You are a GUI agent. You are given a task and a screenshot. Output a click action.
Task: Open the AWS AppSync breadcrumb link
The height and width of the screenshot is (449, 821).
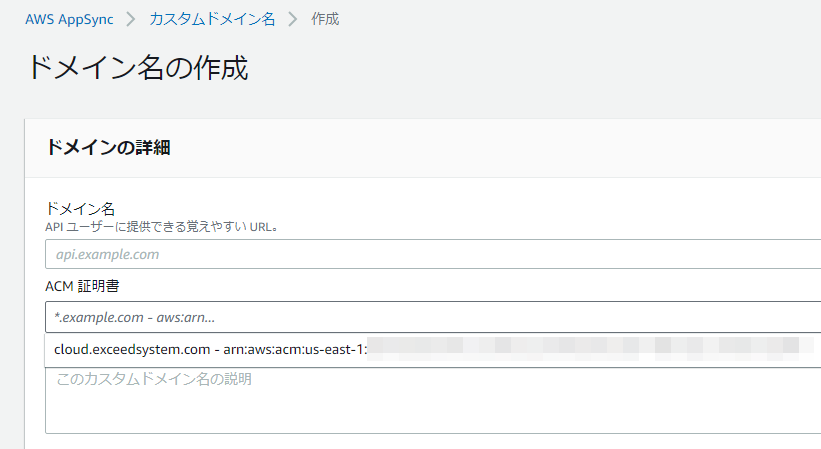(69, 19)
